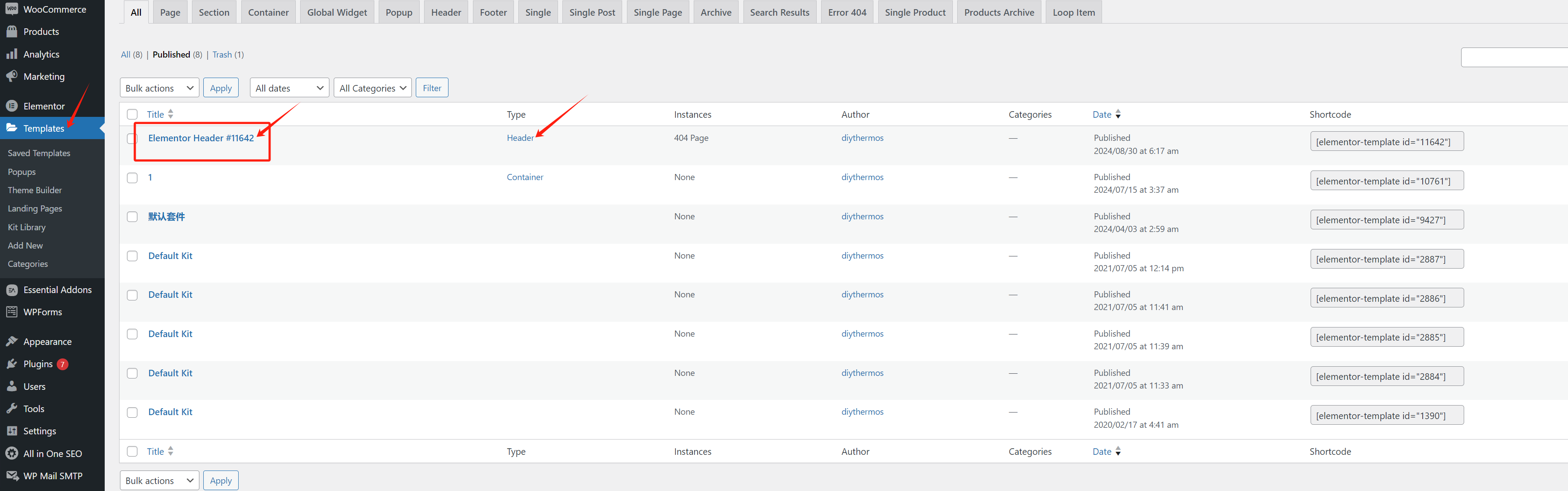
Task: Click the Elementor logo icon in sidebar
Action: click(12, 106)
